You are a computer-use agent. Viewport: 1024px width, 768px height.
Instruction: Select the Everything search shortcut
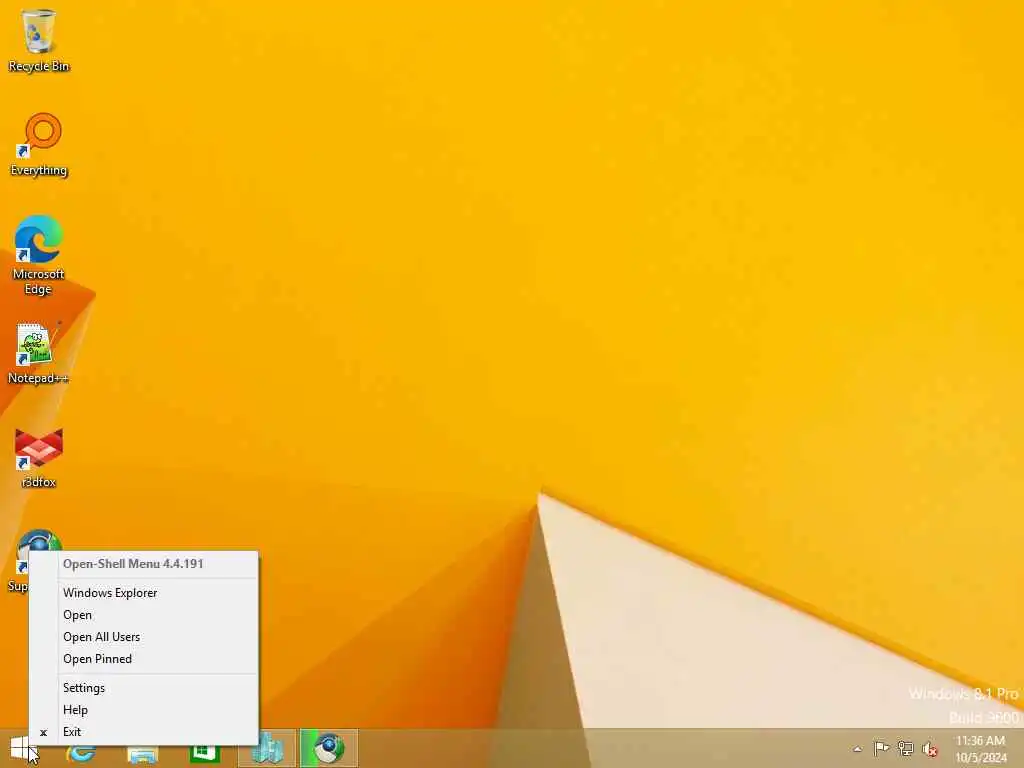(x=39, y=145)
